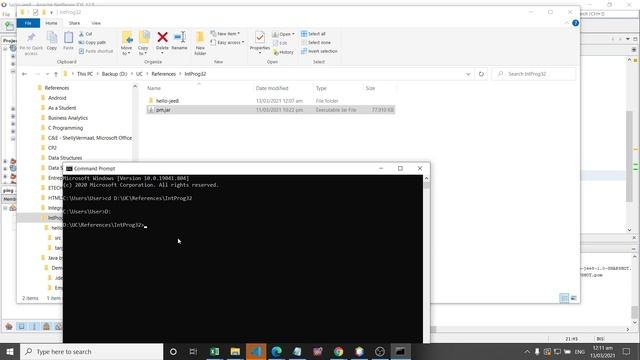Viewport: 640px width, 360px height.
Task: Click References in the address breadcrumb
Action: point(163,74)
